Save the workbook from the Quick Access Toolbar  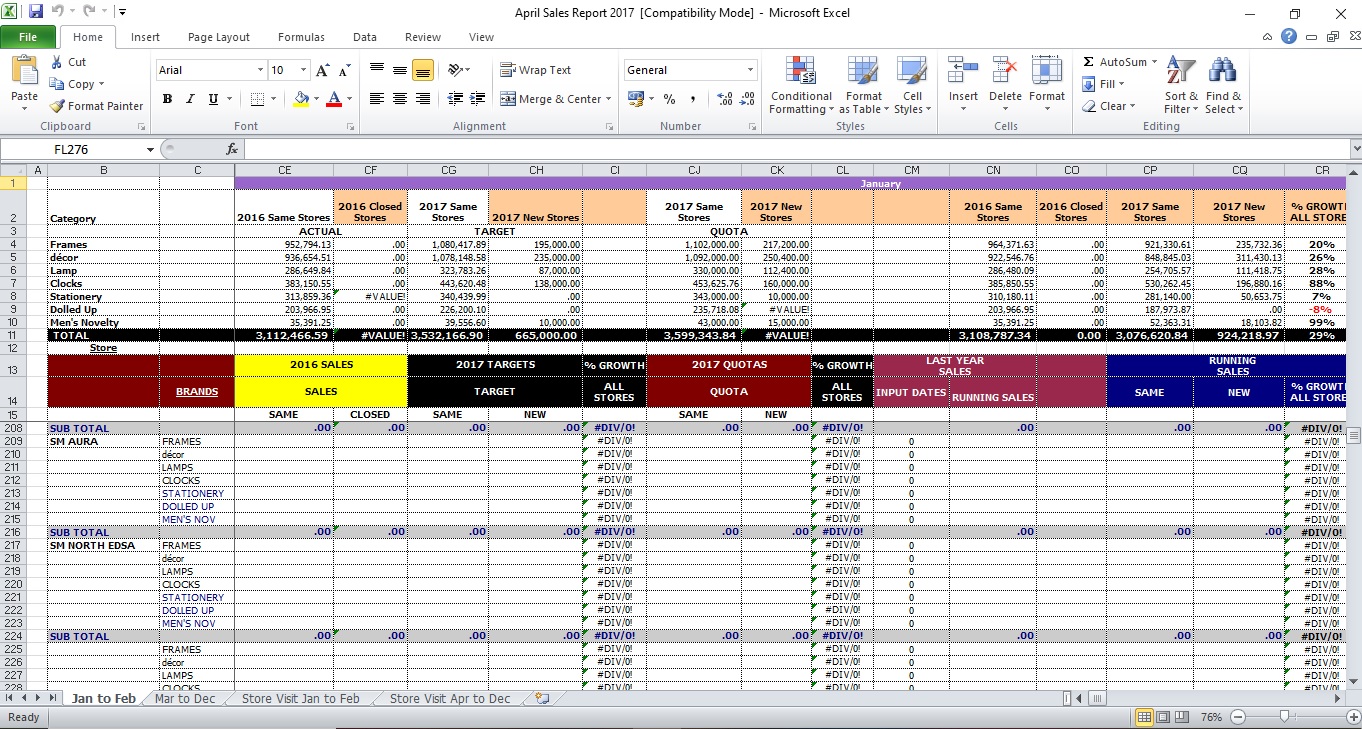(36, 13)
